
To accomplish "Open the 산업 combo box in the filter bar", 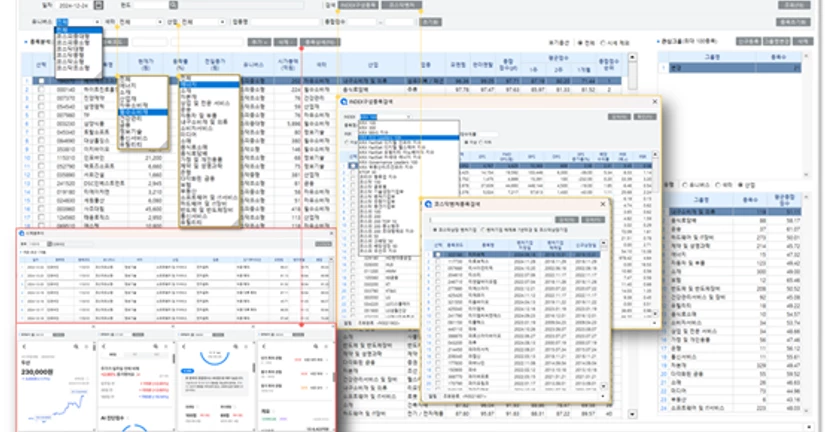I will tap(203, 22).
